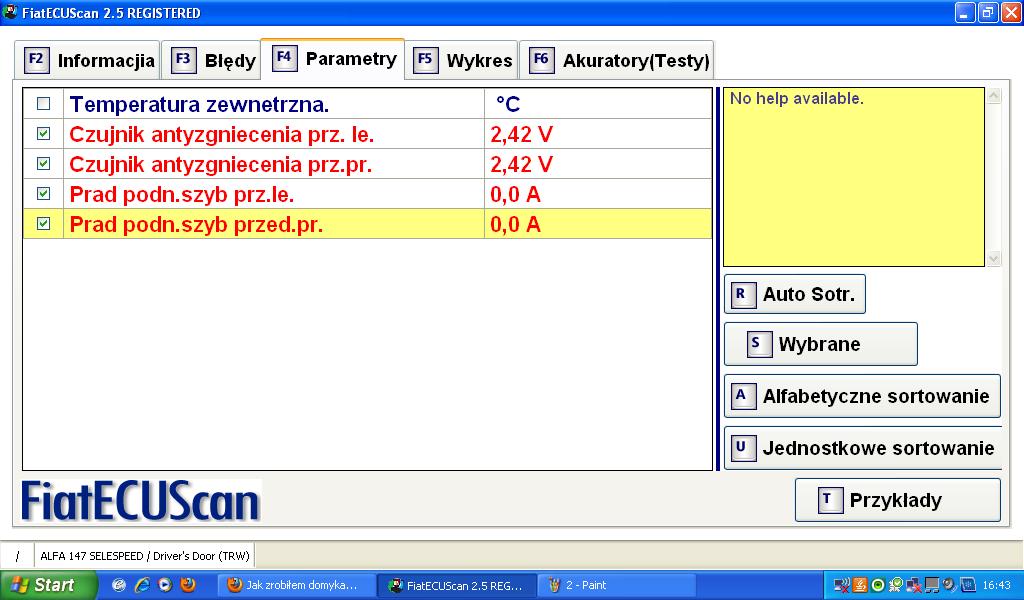This screenshot has width=1024, height=600.
Task: Click the F6 key icon beside Akuratory(Testy)
Action: (x=541, y=60)
